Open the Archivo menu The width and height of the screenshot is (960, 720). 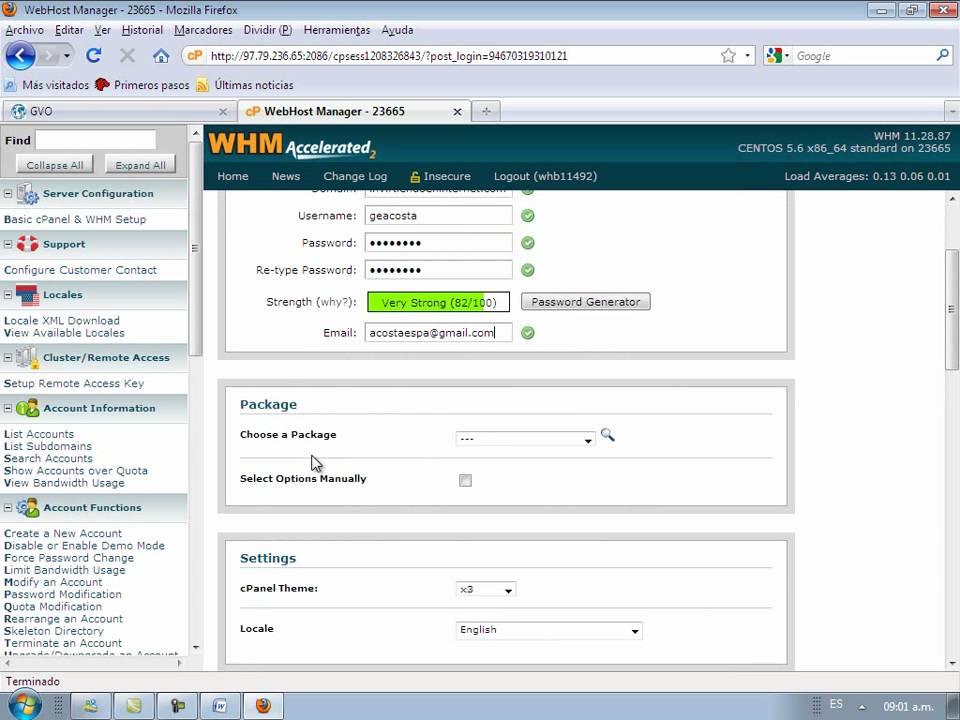click(x=24, y=30)
